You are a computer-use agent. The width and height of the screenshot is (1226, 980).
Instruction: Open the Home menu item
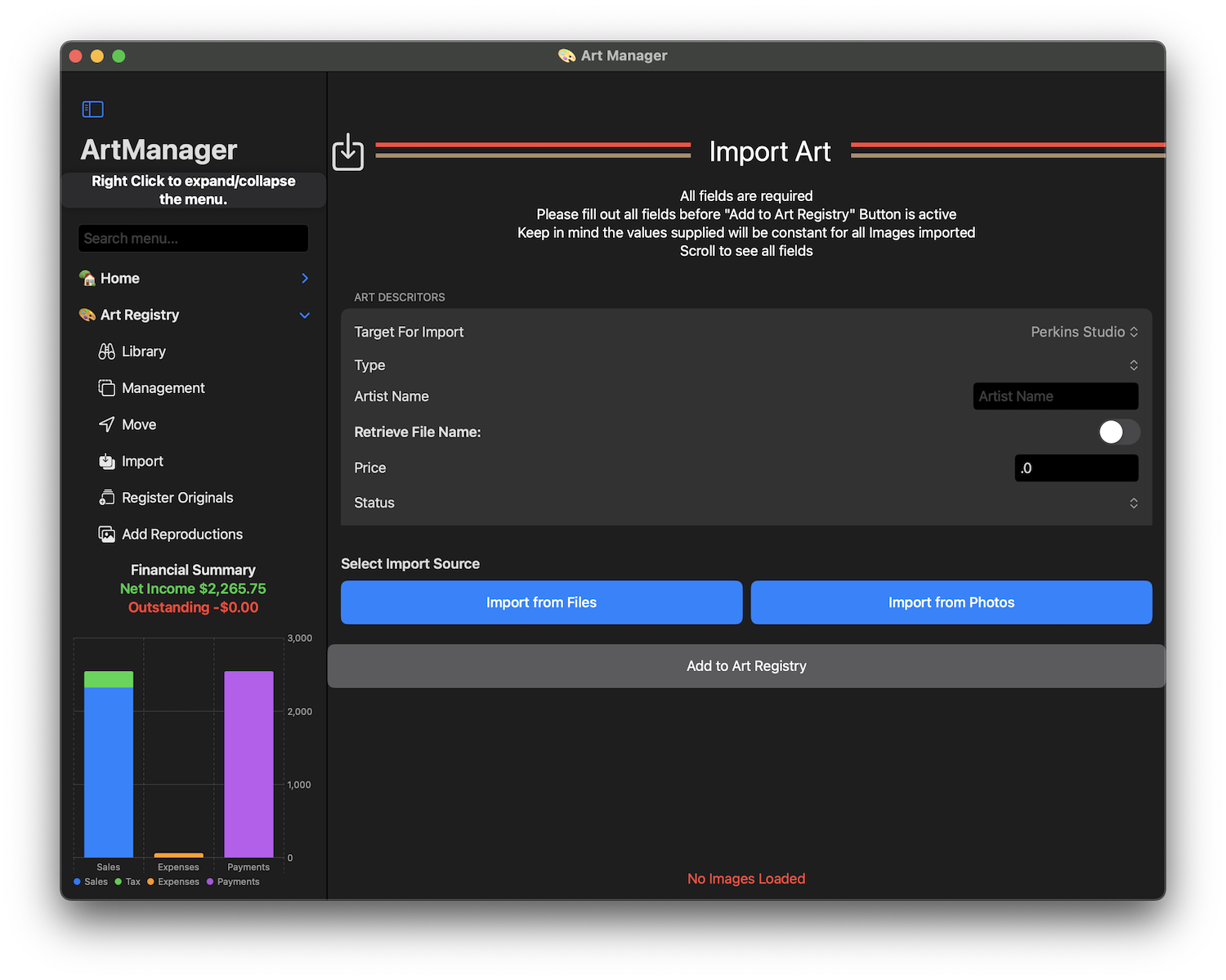tap(120, 279)
